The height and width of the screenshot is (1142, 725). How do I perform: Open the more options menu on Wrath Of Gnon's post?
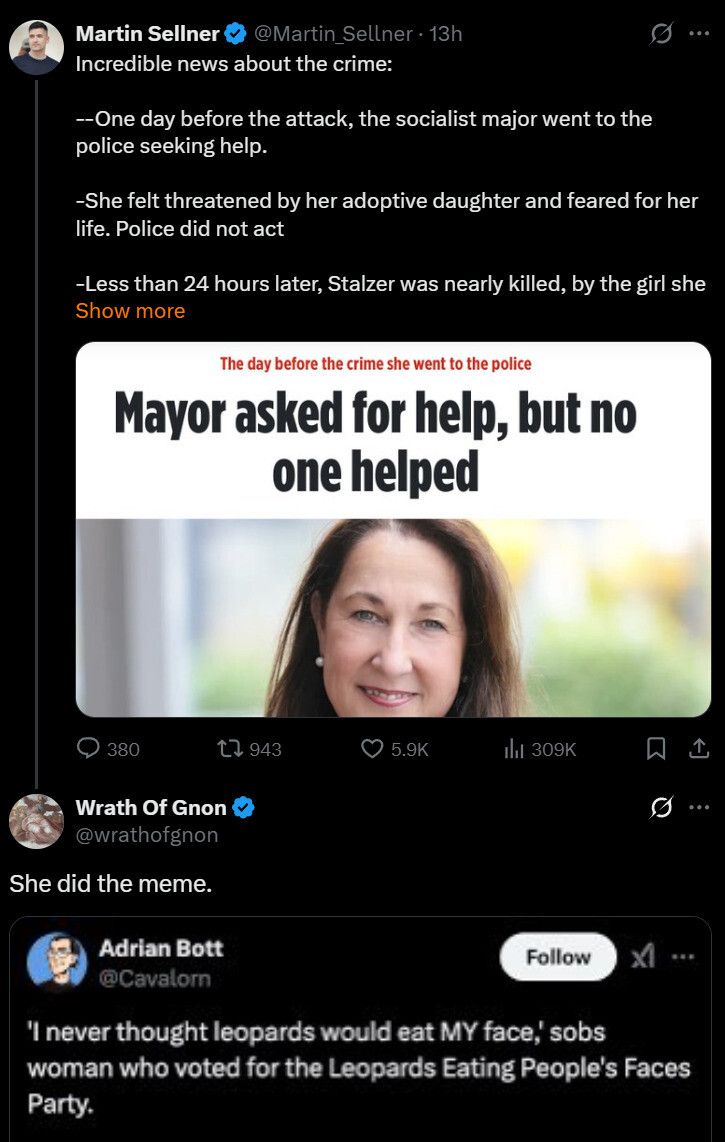pos(700,806)
